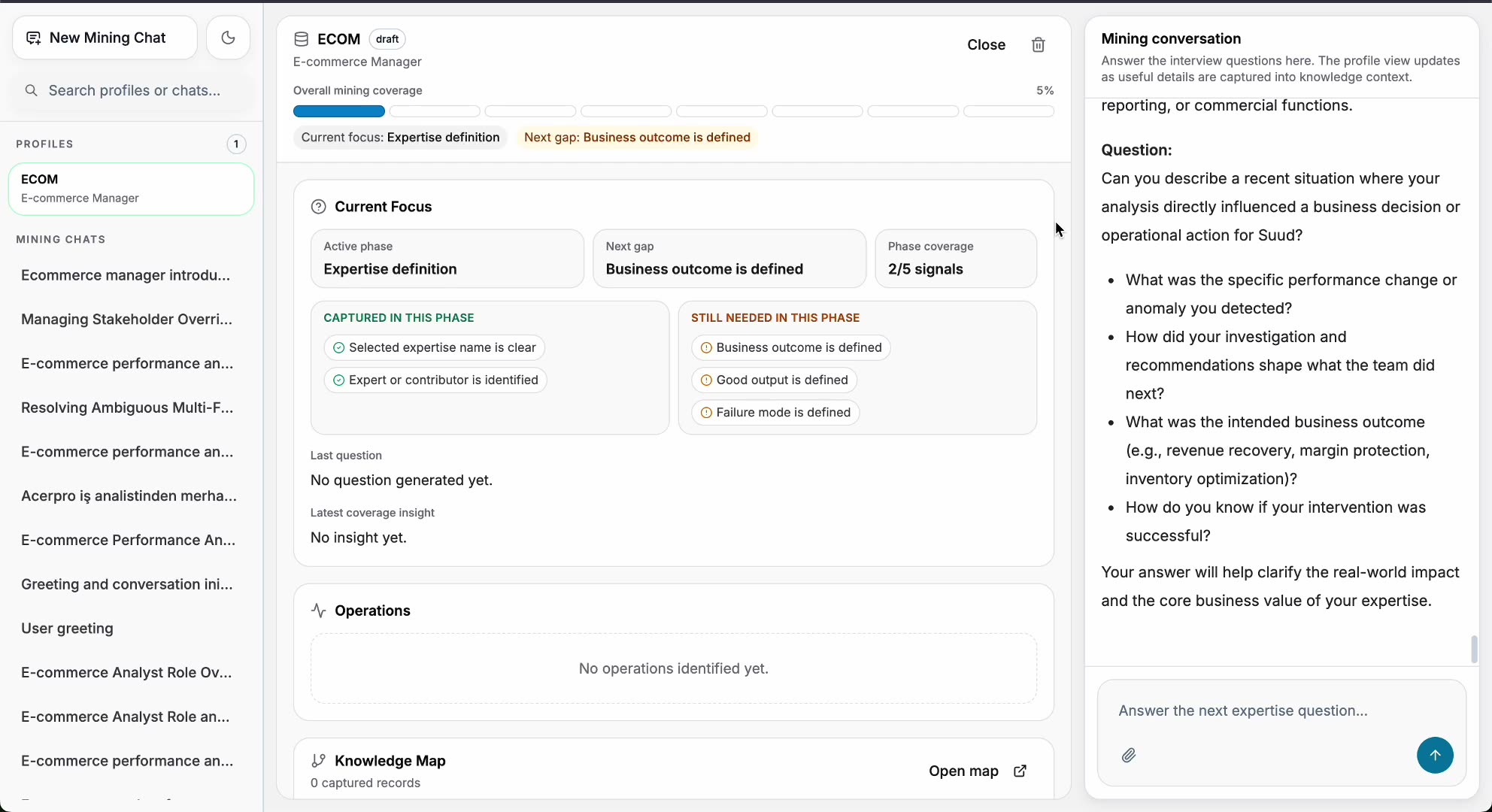The height and width of the screenshot is (812, 1492).
Task: Send the answer with the arrow button
Action: 1435,755
